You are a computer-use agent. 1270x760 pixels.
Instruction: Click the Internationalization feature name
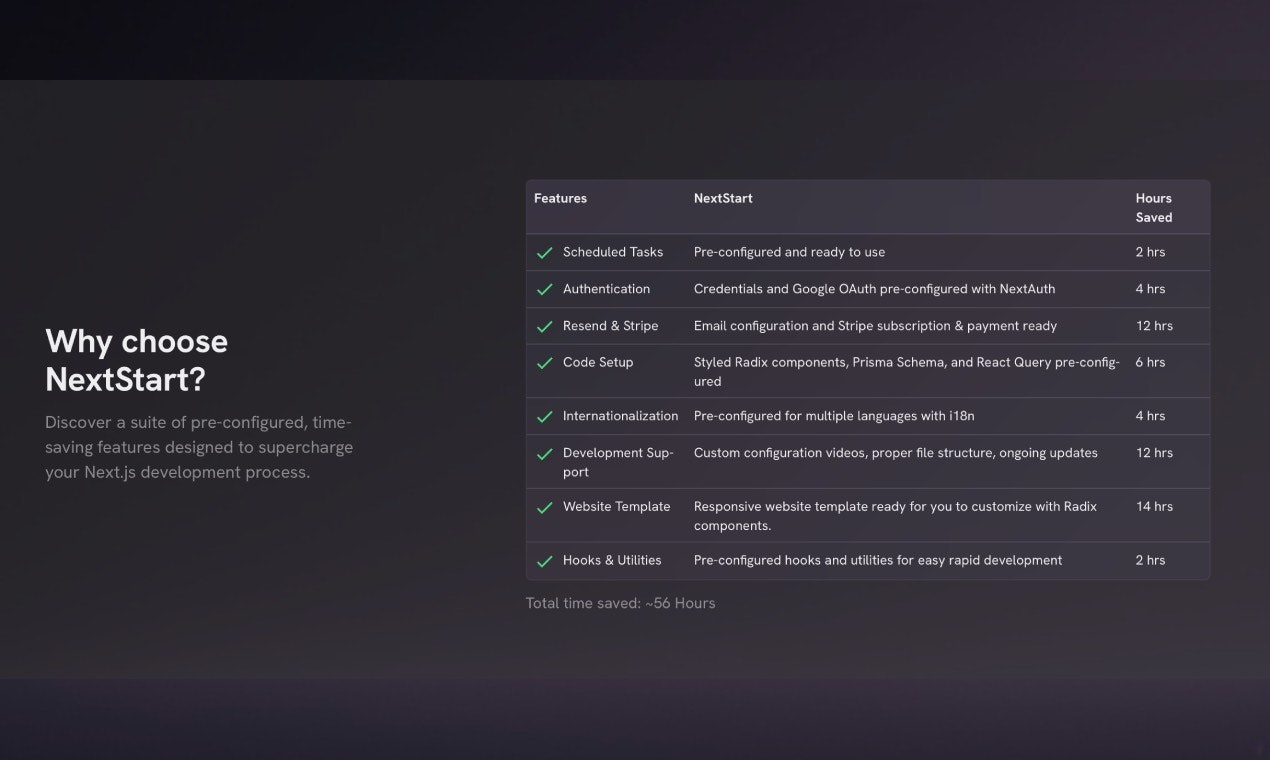[x=620, y=416]
